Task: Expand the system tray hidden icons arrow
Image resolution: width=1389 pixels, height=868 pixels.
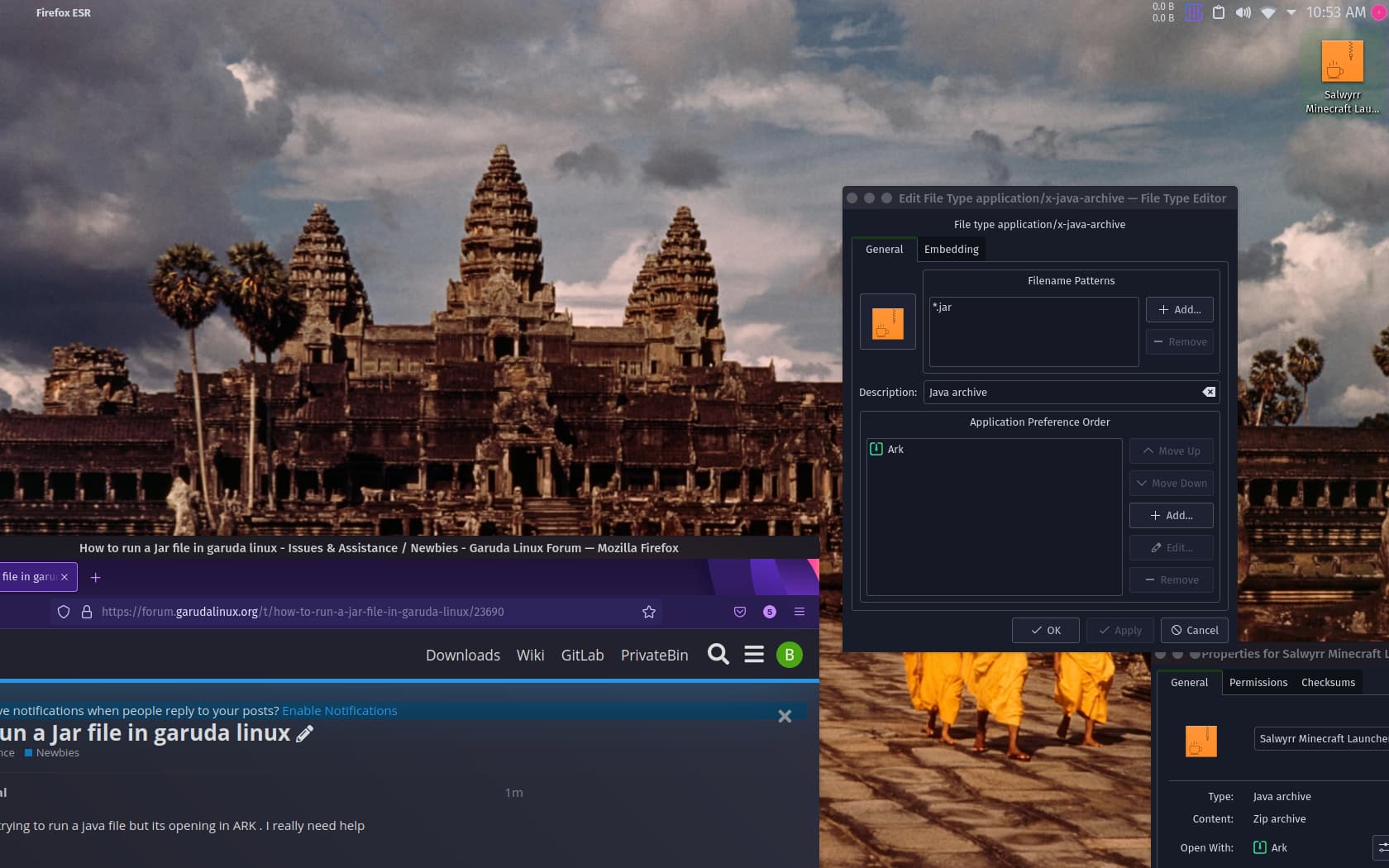Action: click(x=1291, y=12)
